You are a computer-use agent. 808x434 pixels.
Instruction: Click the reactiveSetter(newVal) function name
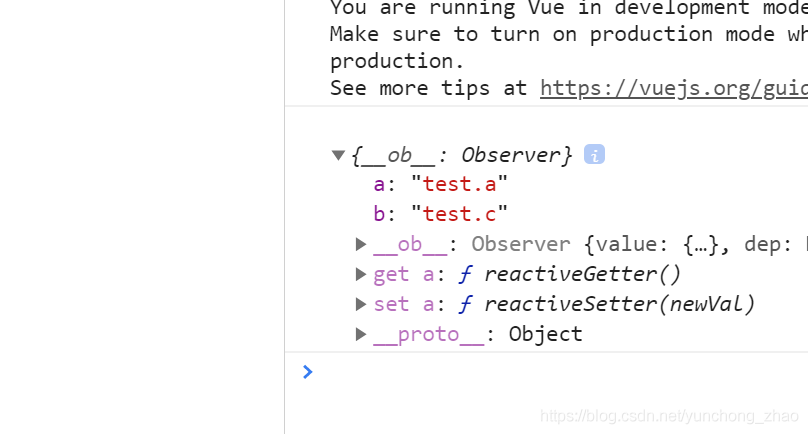tap(620, 304)
